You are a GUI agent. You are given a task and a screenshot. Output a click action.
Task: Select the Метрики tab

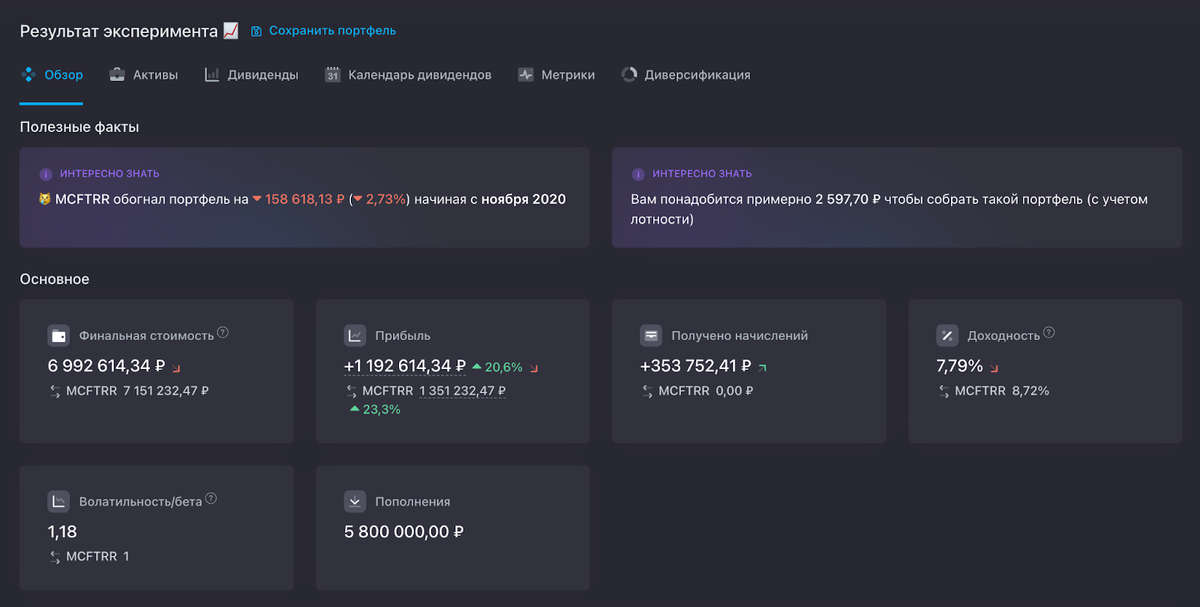tap(556, 75)
